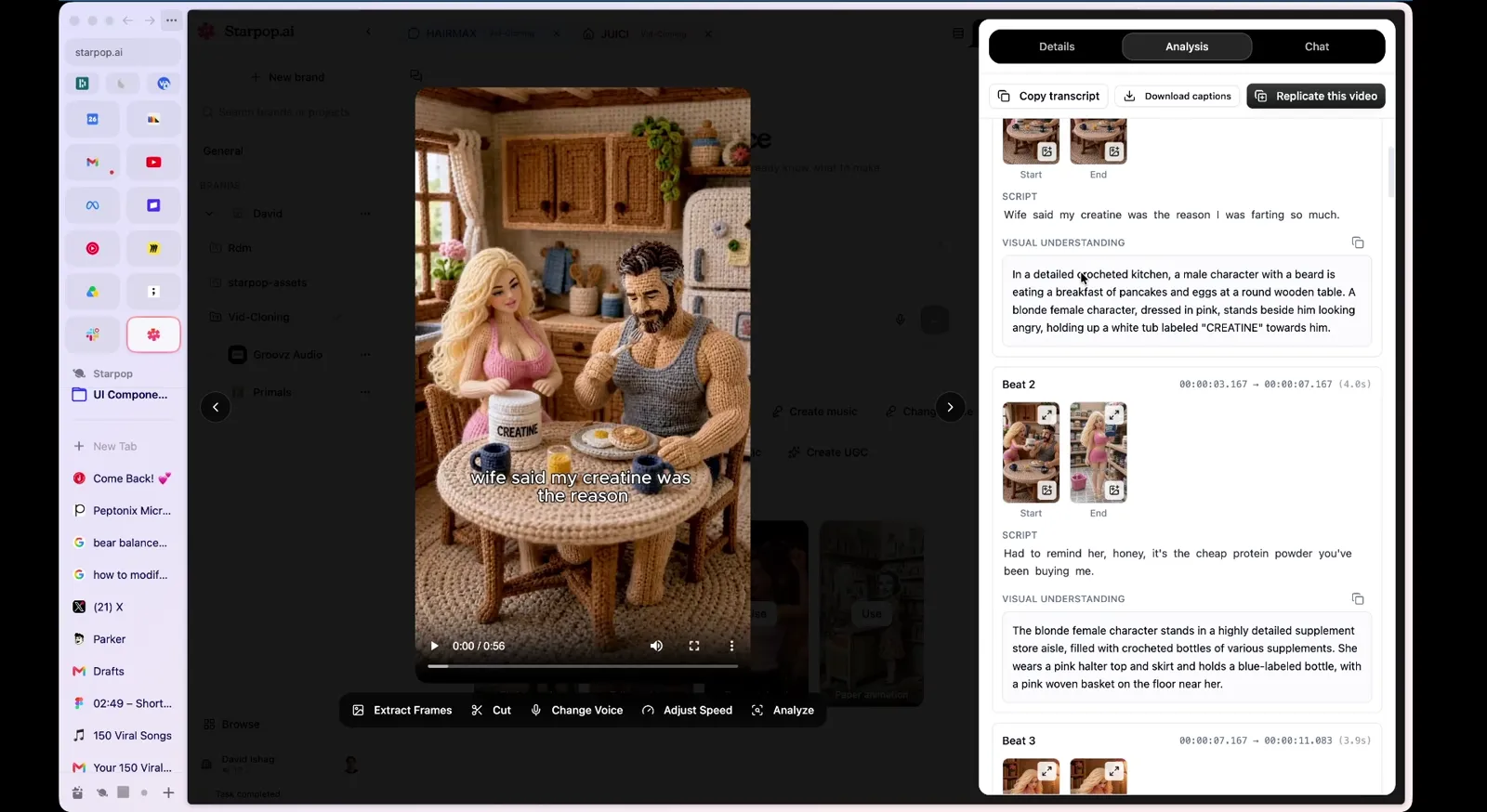Open Google Calendar pinned tab

pos(92,119)
